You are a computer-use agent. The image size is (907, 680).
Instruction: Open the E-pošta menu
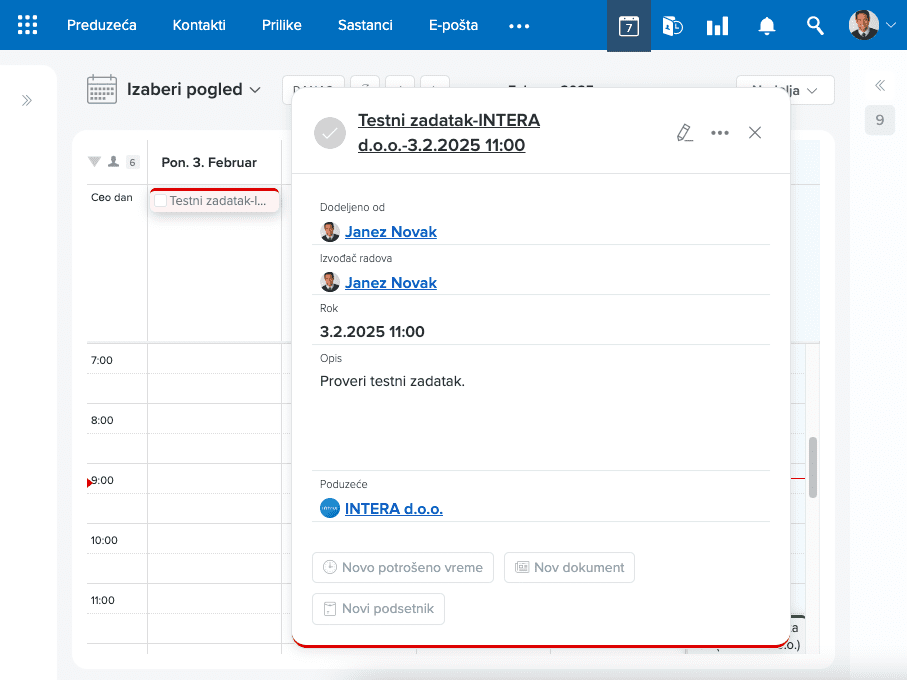point(454,25)
